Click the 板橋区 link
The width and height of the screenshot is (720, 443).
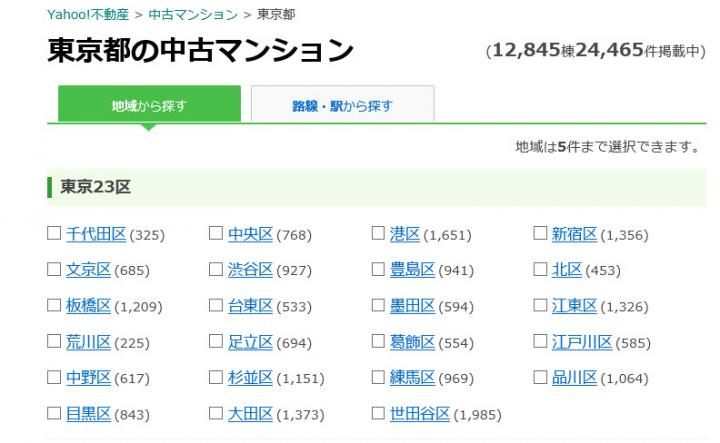tap(88, 306)
